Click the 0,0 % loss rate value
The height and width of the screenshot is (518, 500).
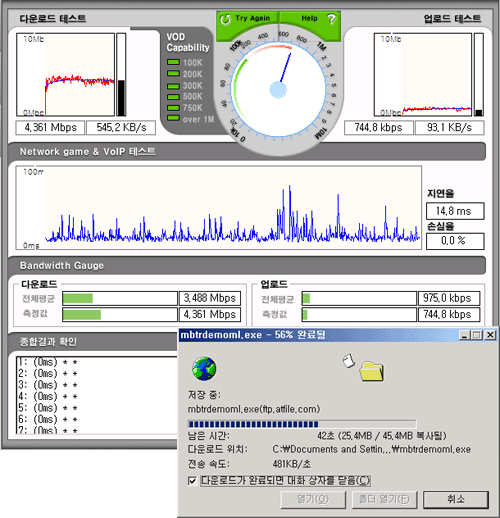[x=455, y=241]
